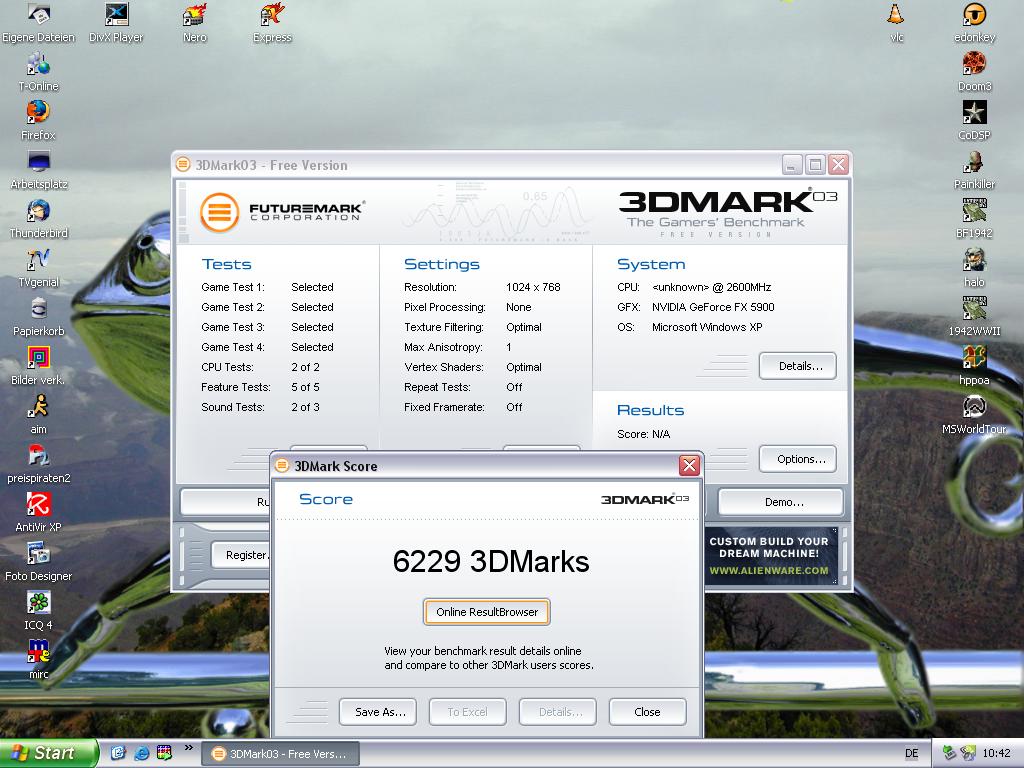Open the Alienware advertisement banner

click(x=769, y=555)
